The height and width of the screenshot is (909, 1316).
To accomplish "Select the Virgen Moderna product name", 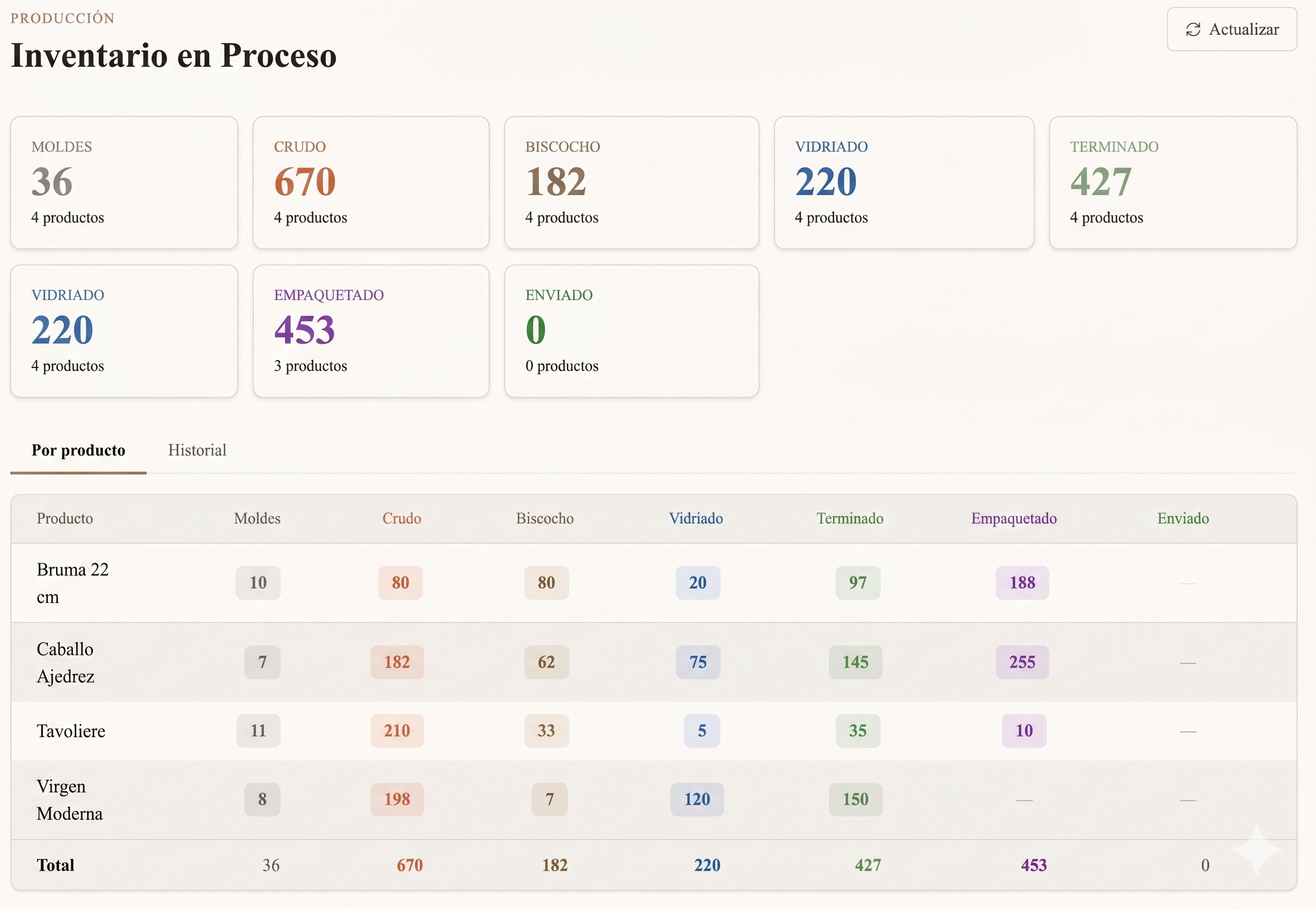I will tap(70, 800).
